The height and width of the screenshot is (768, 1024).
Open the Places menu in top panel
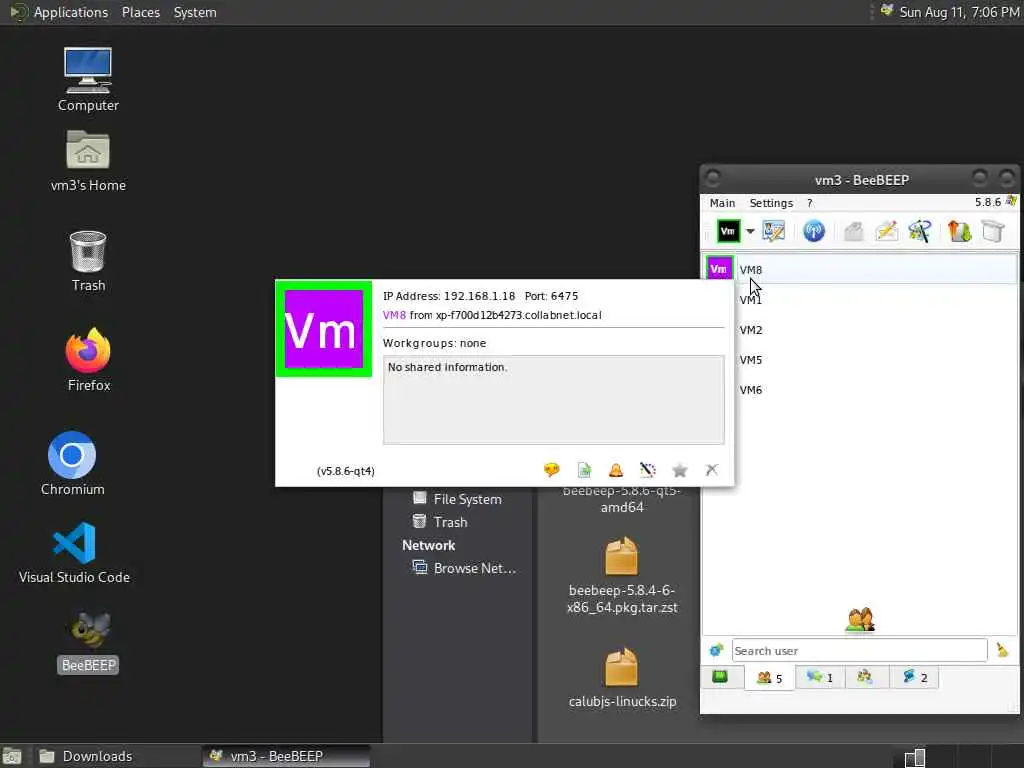(x=140, y=12)
